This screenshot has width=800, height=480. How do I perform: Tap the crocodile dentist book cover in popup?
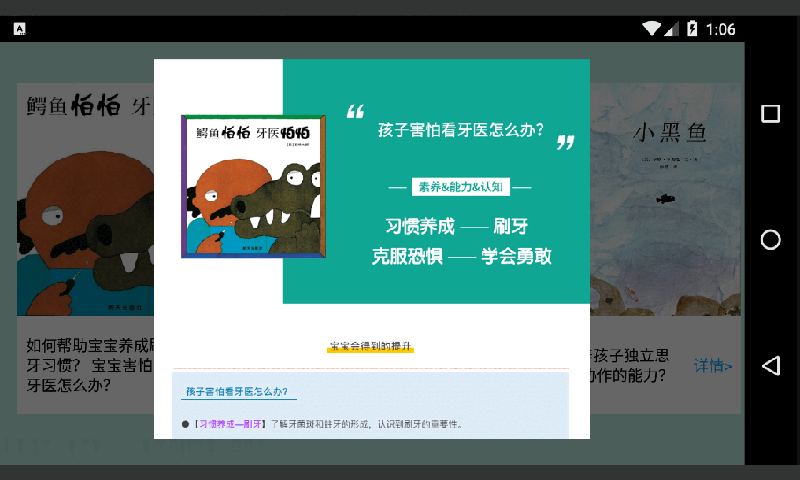(255, 187)
